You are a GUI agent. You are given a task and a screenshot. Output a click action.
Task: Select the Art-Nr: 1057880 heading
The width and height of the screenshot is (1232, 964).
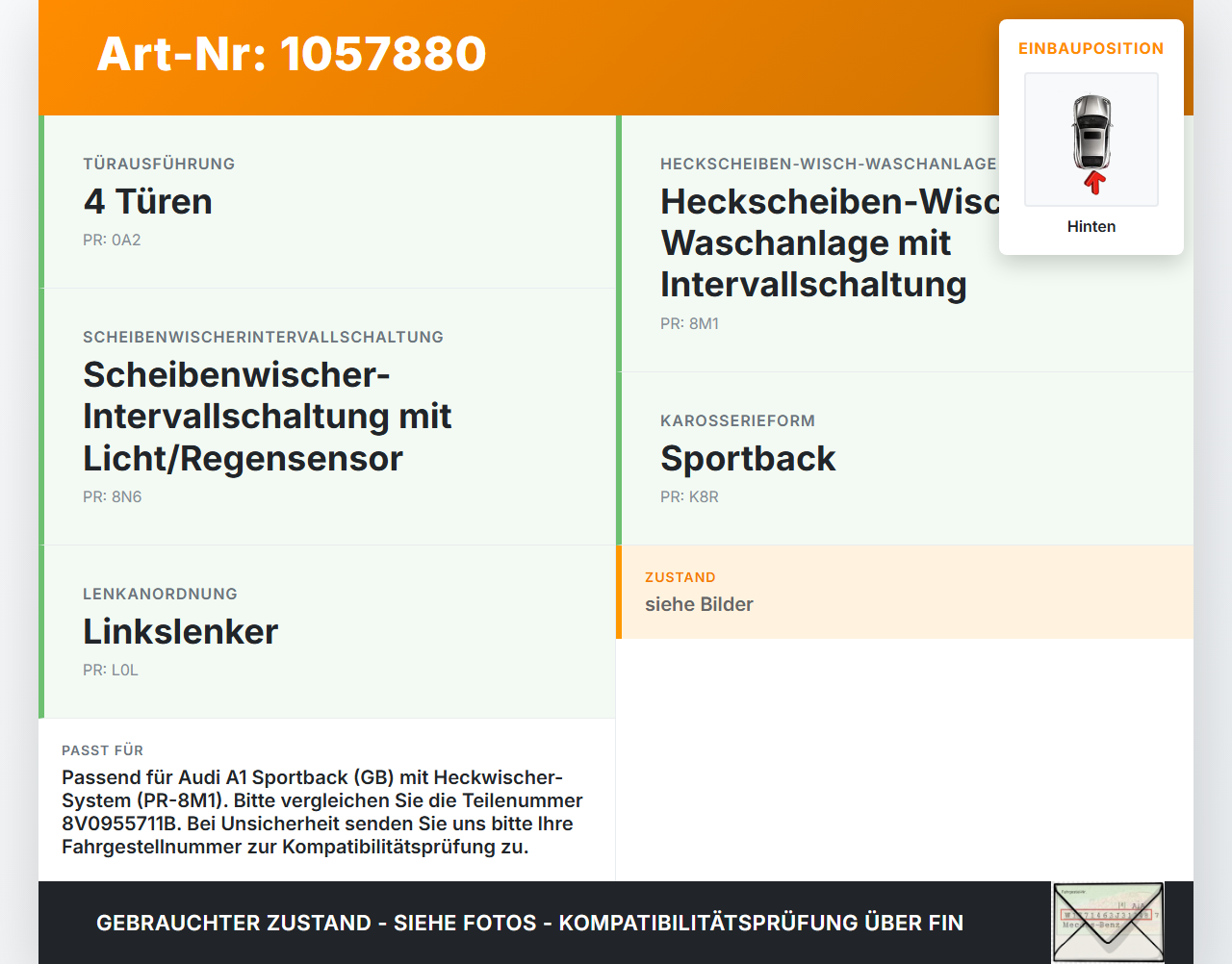point(292,54)
